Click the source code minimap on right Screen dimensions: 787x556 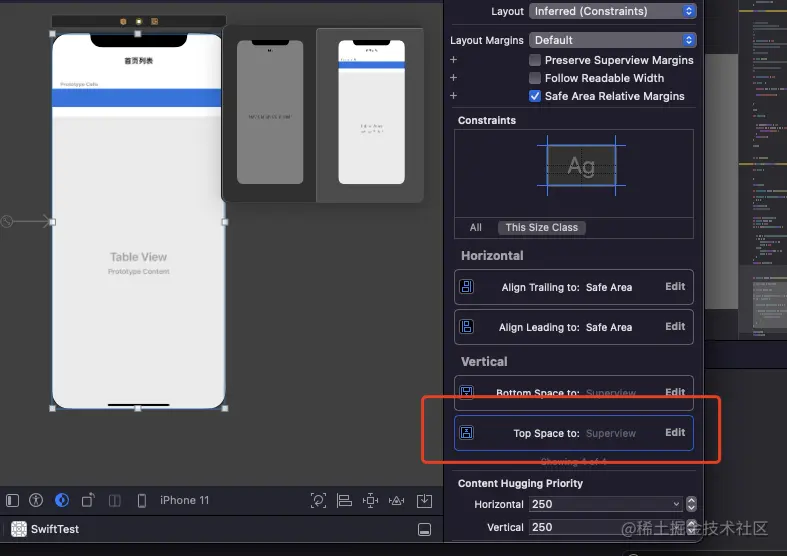(x=763, y=171)
